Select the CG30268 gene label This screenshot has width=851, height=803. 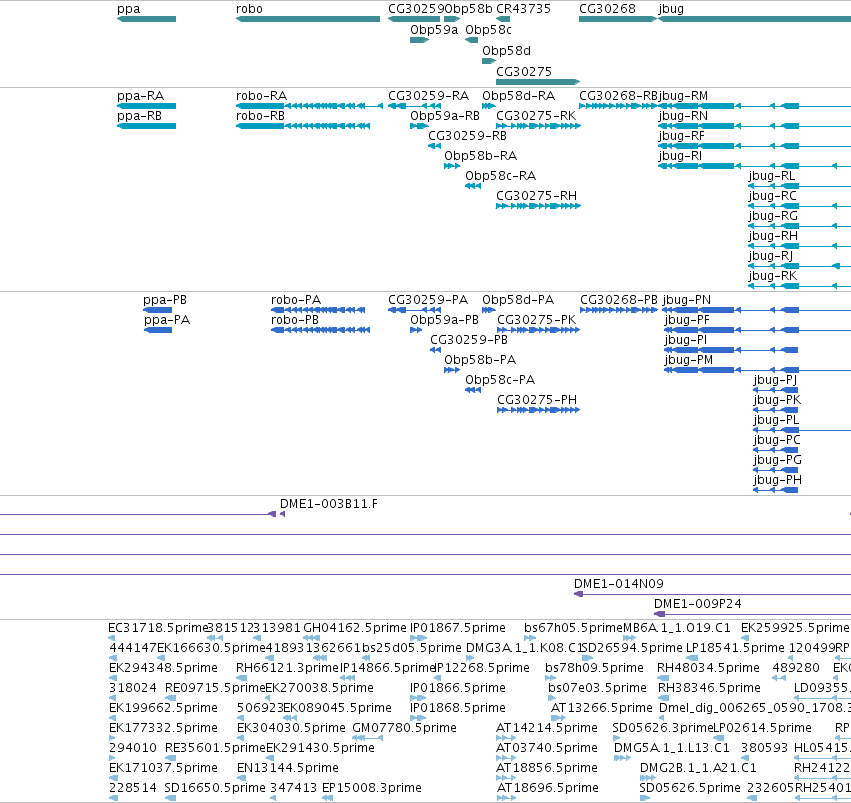607,9
